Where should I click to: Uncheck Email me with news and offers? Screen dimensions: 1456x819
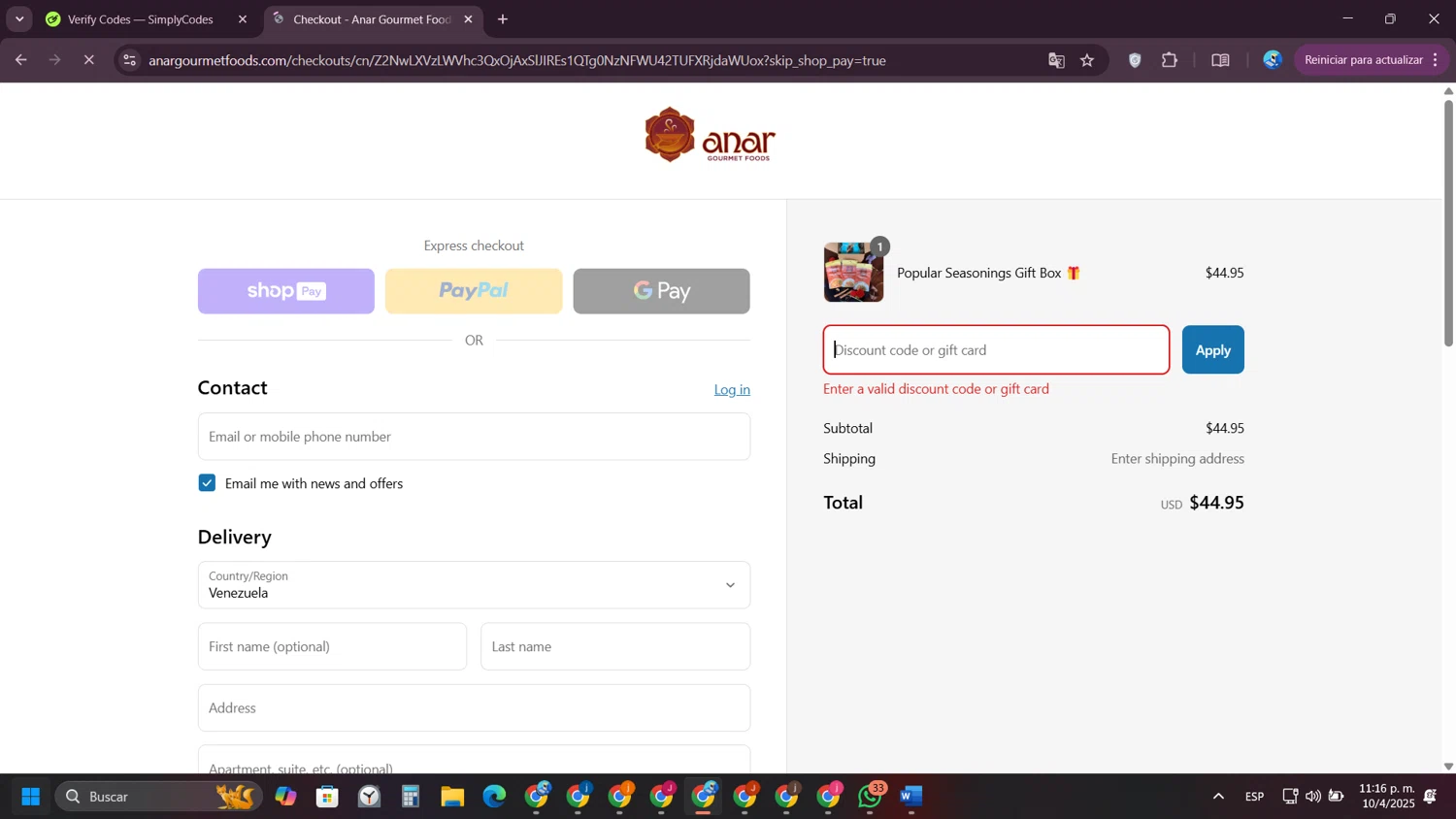click(x=207, y=483)
